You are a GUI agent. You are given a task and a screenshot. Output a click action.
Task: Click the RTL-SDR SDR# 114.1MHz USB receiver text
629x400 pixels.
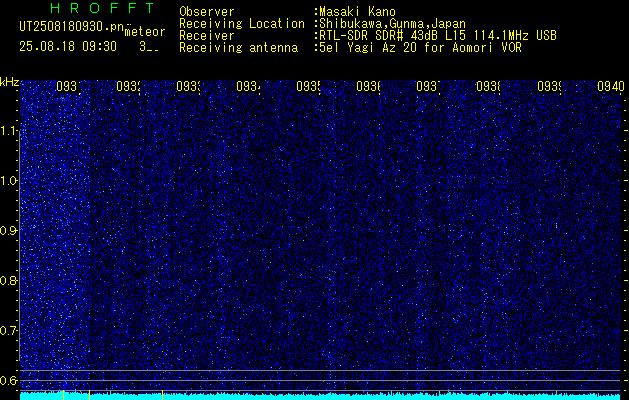point(436,36)
